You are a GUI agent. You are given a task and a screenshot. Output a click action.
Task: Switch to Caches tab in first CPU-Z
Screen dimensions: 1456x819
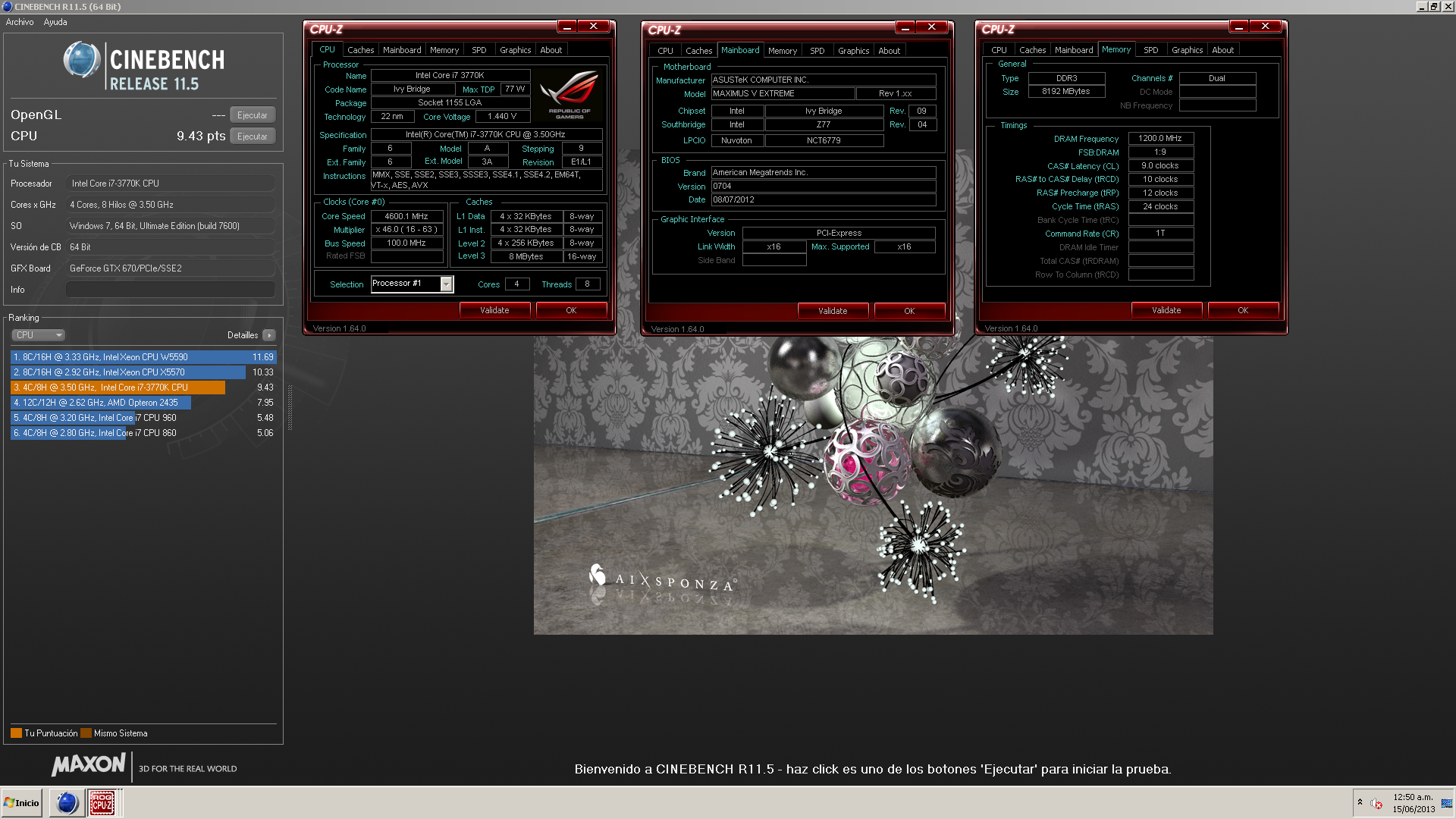[x=361, y=50]
